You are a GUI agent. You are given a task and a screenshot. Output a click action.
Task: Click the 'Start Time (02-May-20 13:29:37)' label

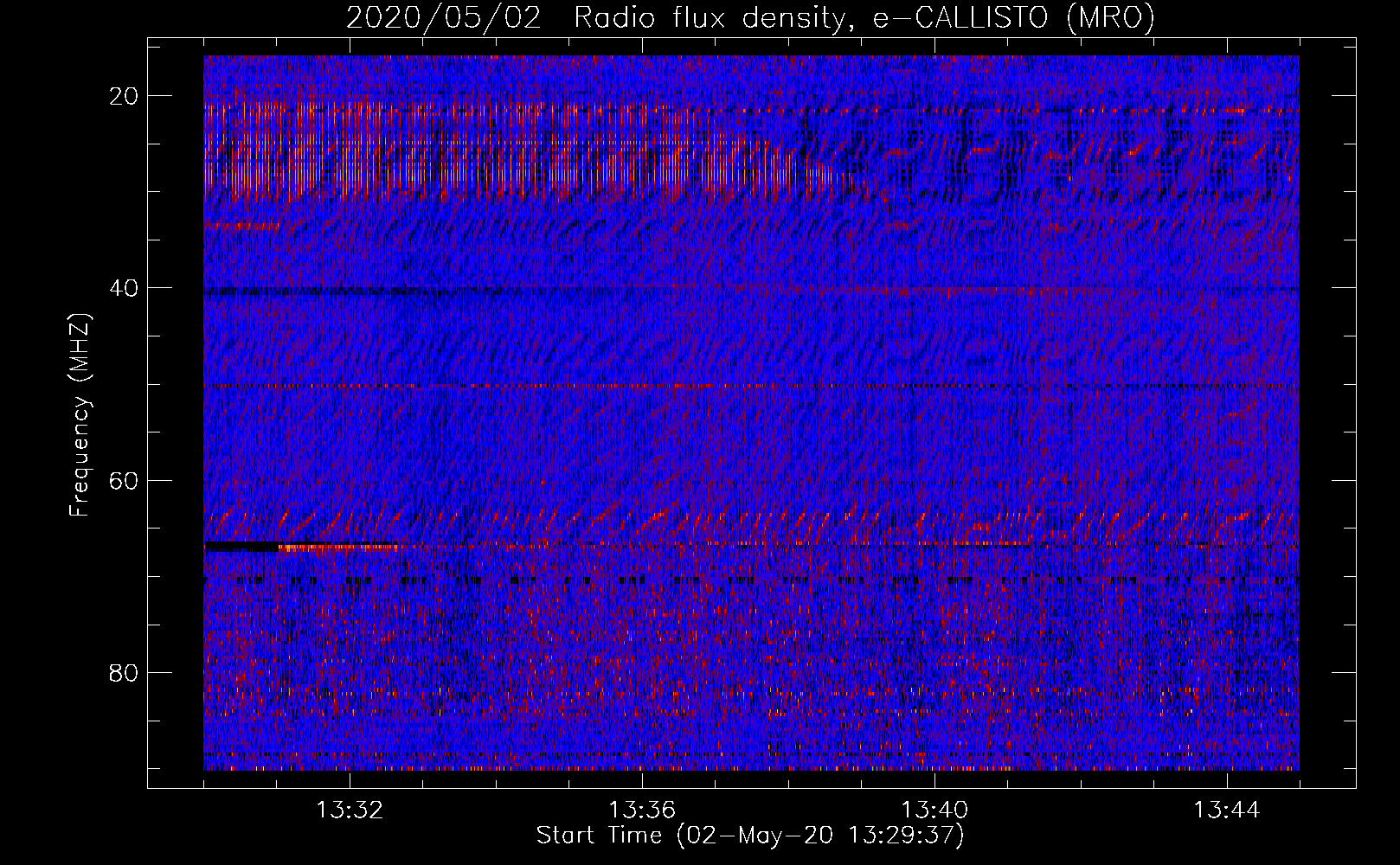(x=750, y=836)
